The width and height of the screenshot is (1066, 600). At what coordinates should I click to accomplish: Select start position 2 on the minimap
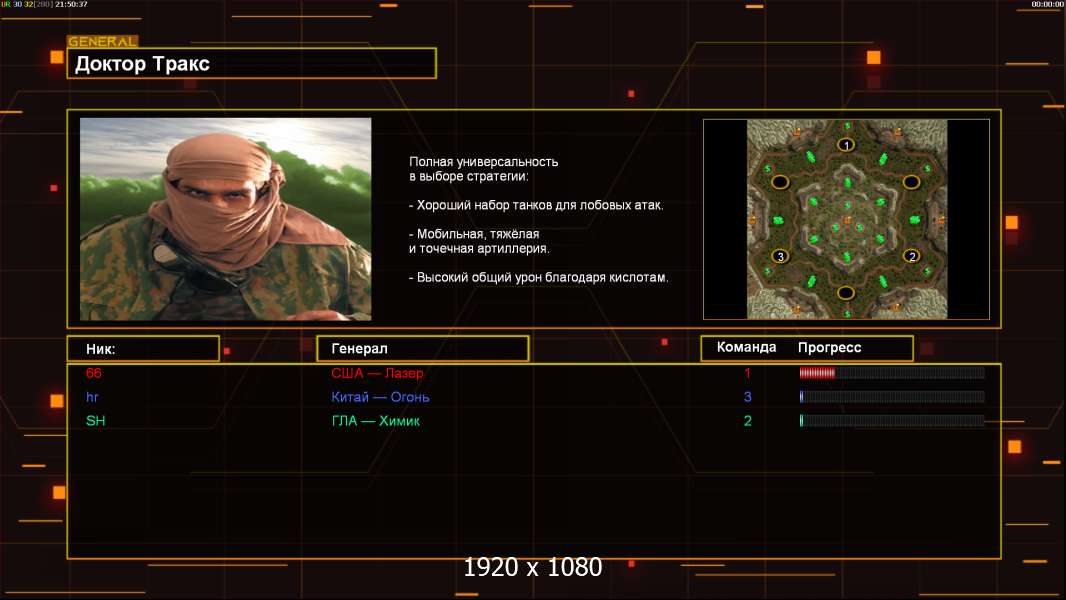912,256
